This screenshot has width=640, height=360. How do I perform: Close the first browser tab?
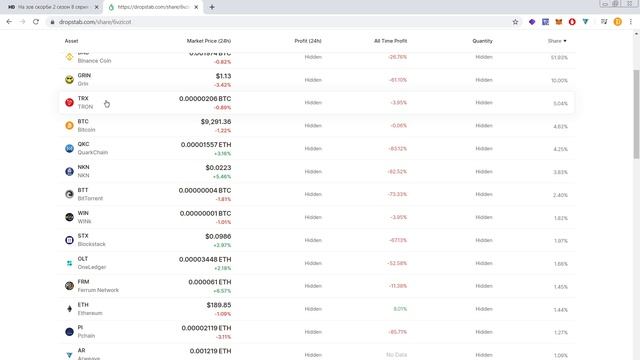[96, 7]
